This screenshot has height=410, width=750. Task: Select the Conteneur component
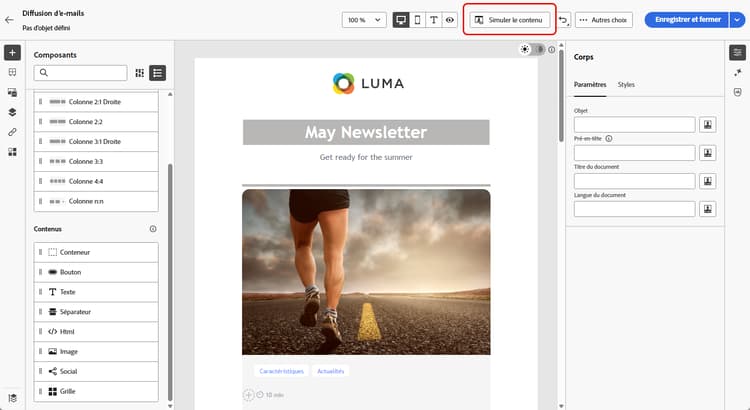point(96,252)
